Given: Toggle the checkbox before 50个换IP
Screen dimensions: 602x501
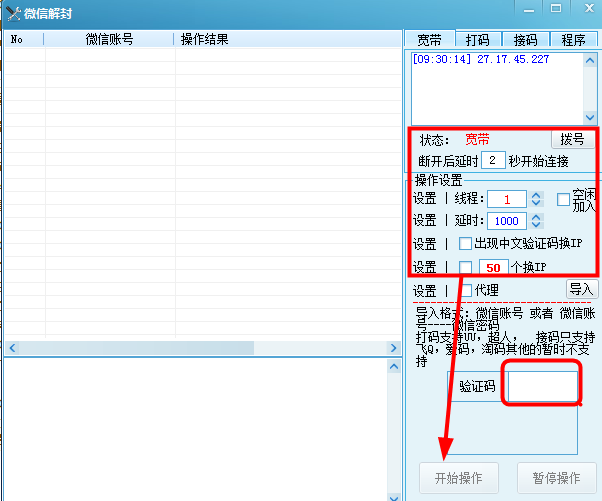Looking at the screenshot, I should [x=465, y=266].
